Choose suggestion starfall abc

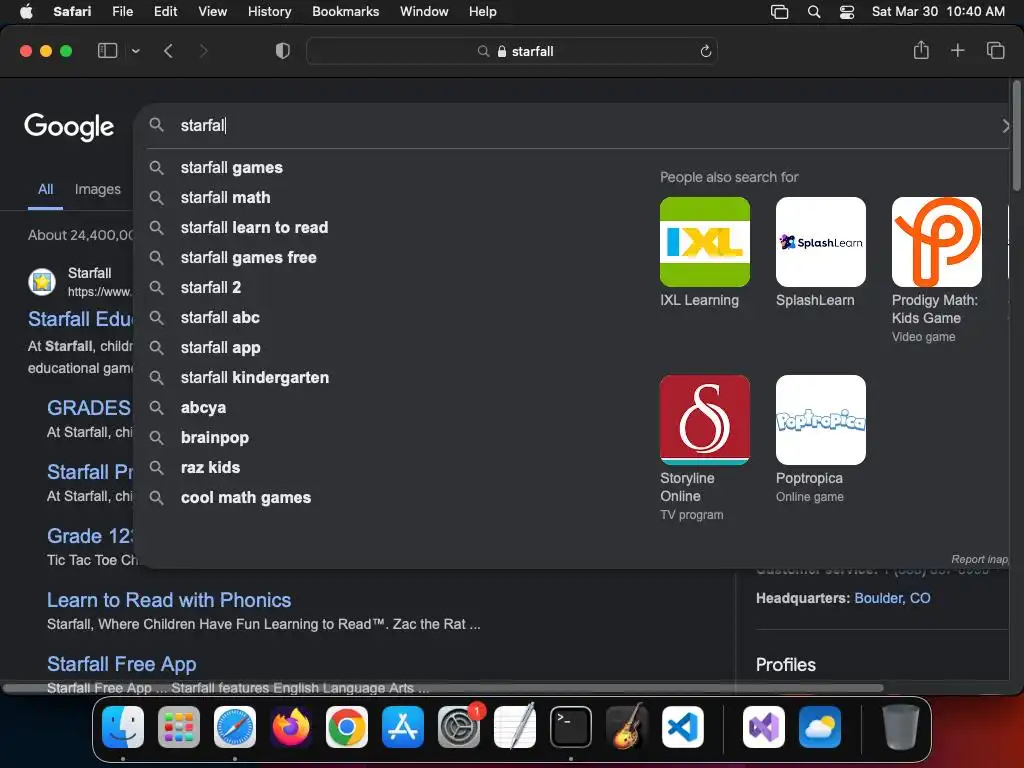coord(220,317)
